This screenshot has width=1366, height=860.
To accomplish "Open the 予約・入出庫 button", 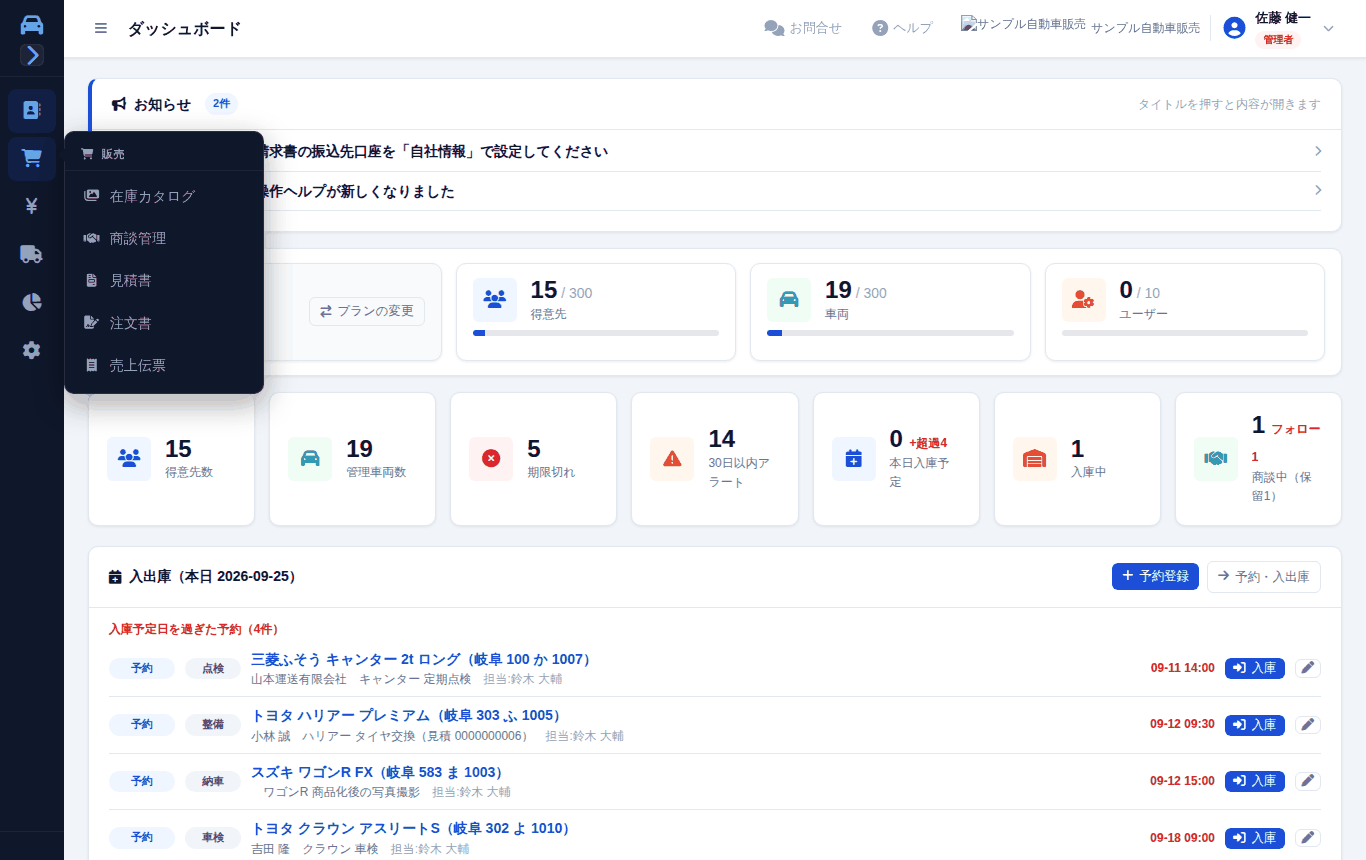I will [1264, 576].
